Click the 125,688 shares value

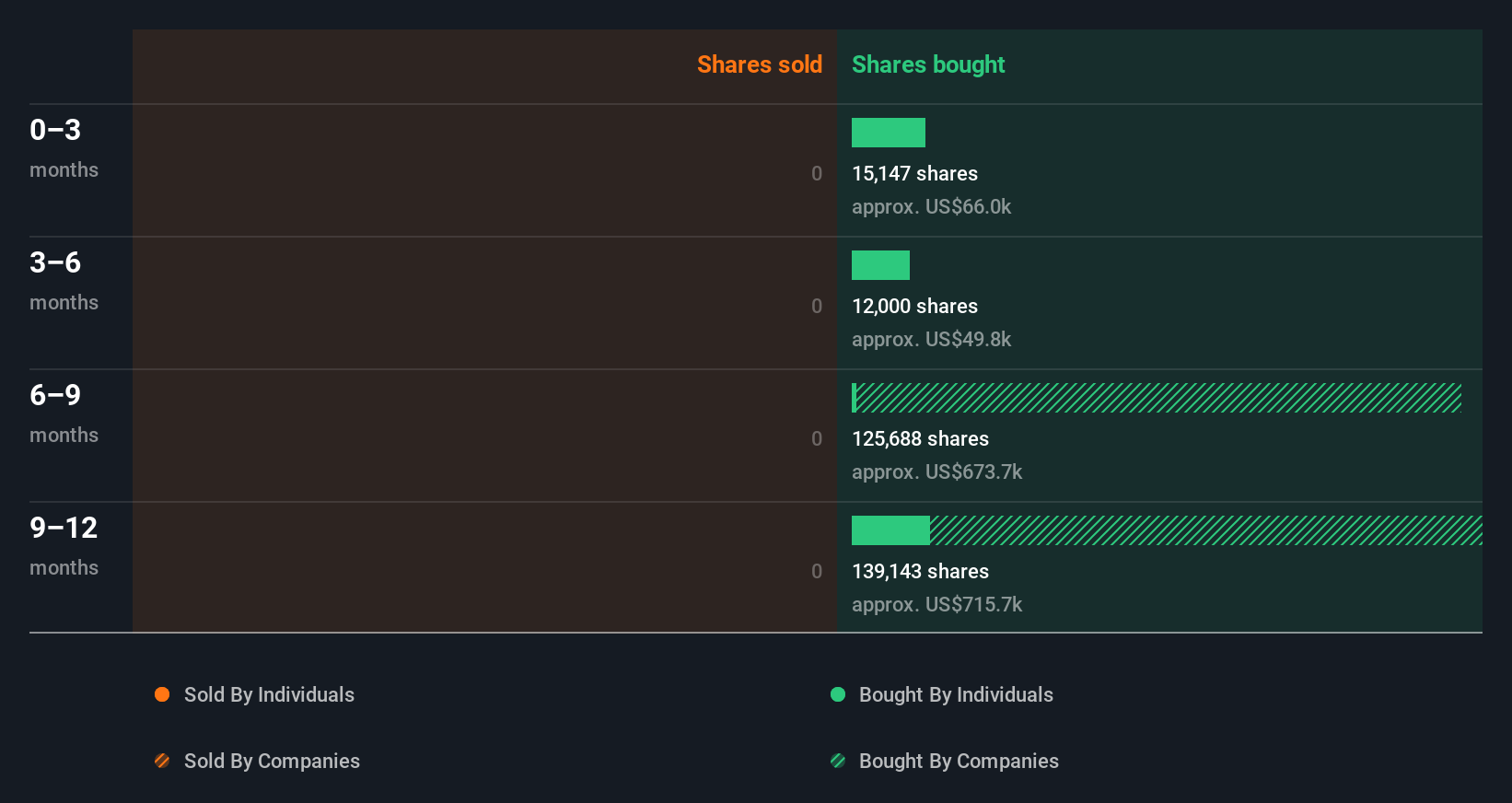[920, 438]
